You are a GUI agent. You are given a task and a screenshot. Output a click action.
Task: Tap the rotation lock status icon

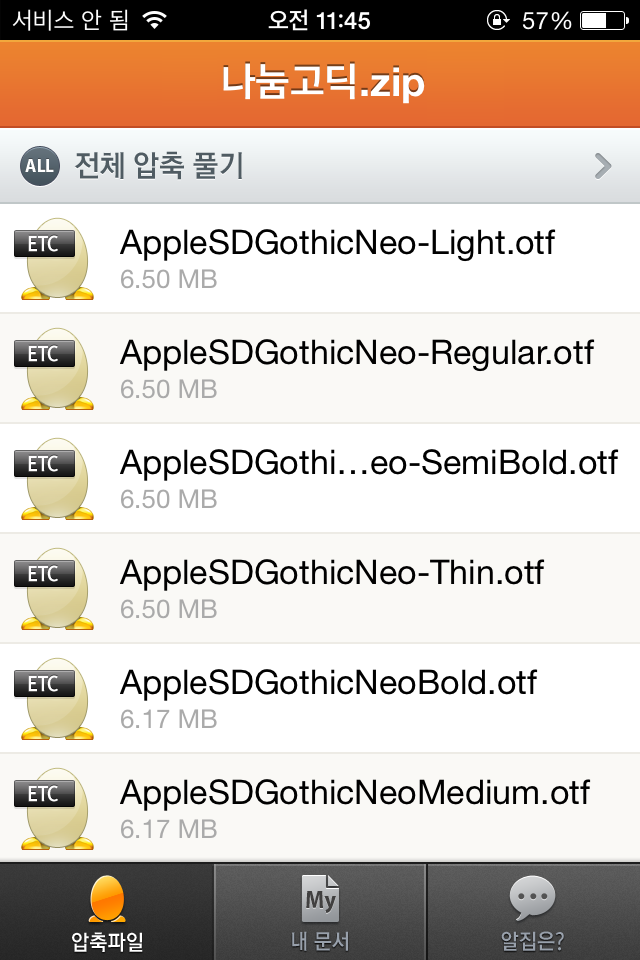(x=498, y=20)
